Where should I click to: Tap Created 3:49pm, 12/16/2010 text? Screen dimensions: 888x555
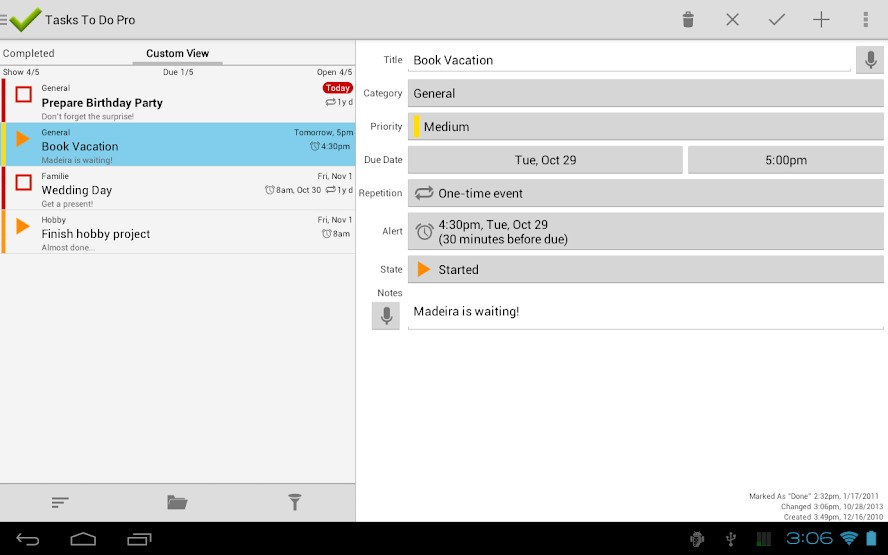pyautogui.click(x=833, y=517)
